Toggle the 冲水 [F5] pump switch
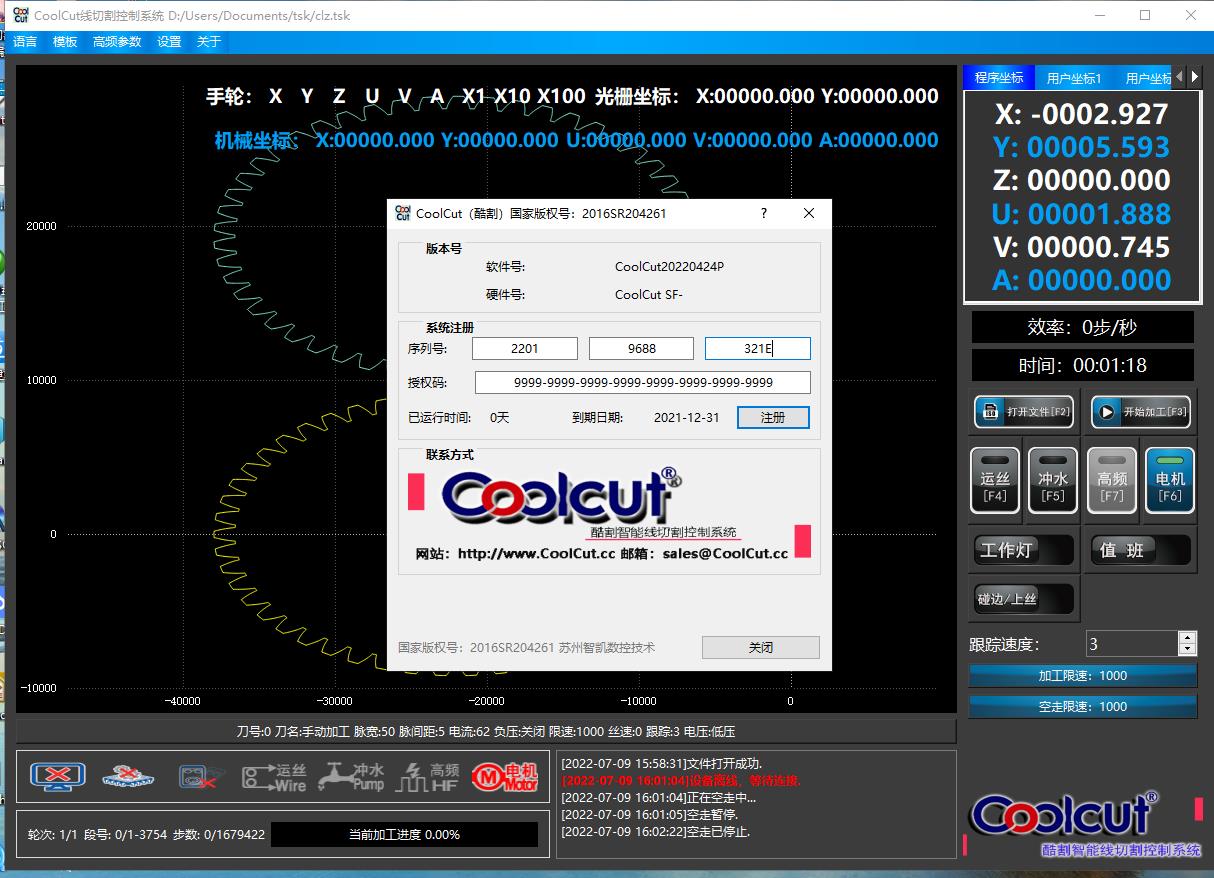The image size is (1214, 878). (1053, 482)
